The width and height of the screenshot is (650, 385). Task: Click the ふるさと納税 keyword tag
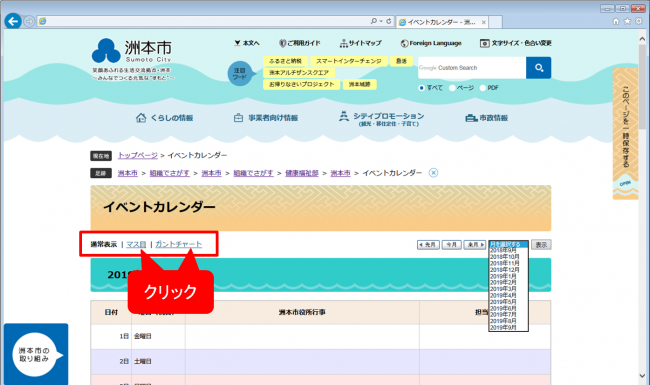click(x=285, y=61)
